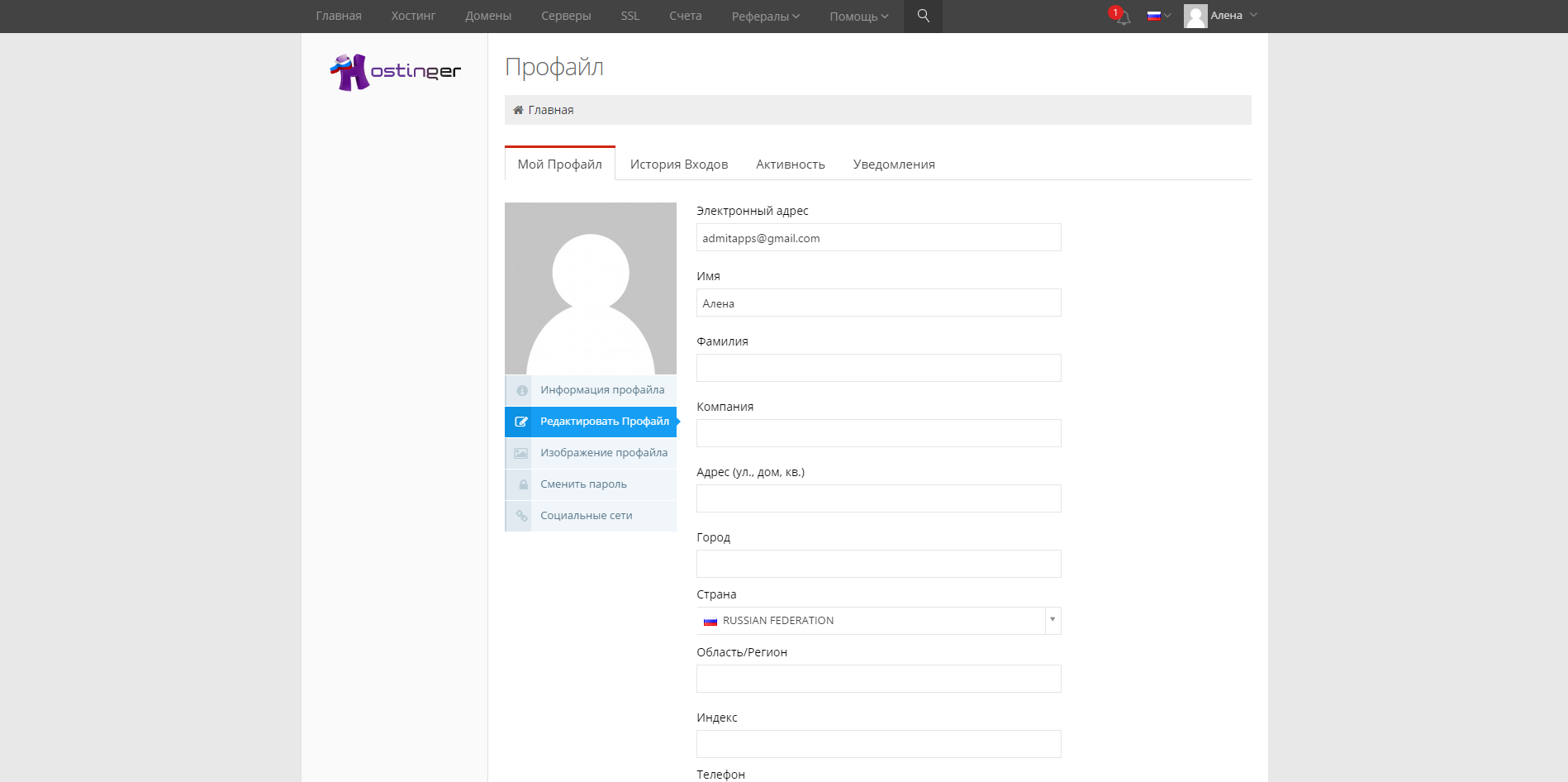
Task: Expand the Рефералы menu
Action: point(764,16)
